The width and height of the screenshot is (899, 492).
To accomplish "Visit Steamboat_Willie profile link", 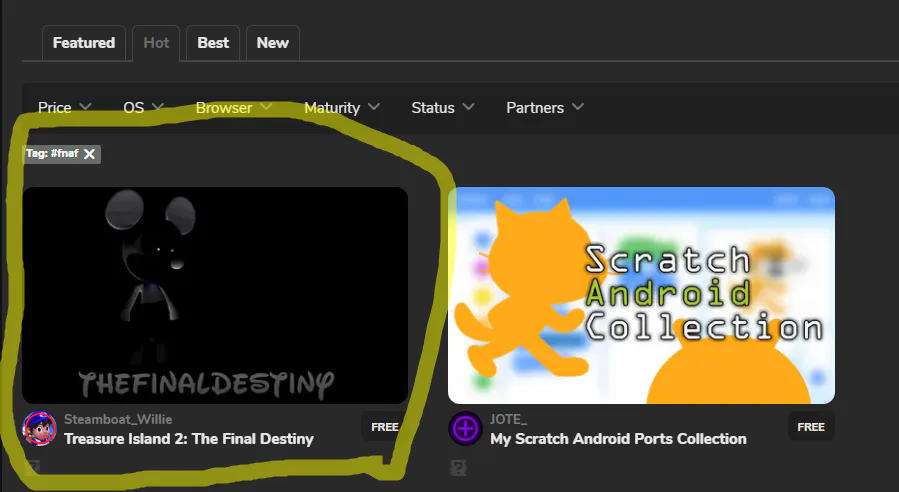I will point(118,419).
